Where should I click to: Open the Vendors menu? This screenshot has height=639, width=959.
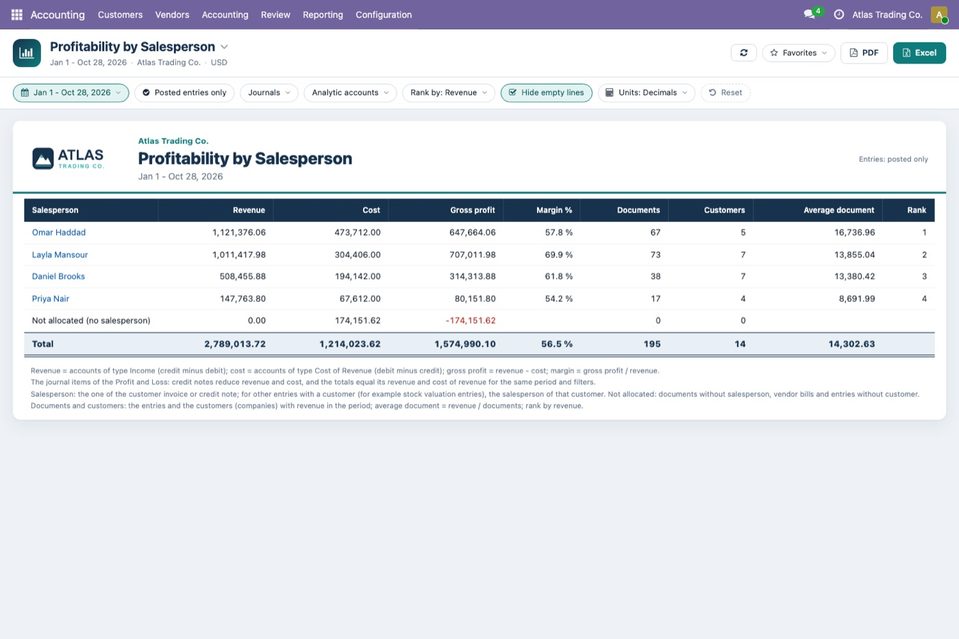(172, 15)
